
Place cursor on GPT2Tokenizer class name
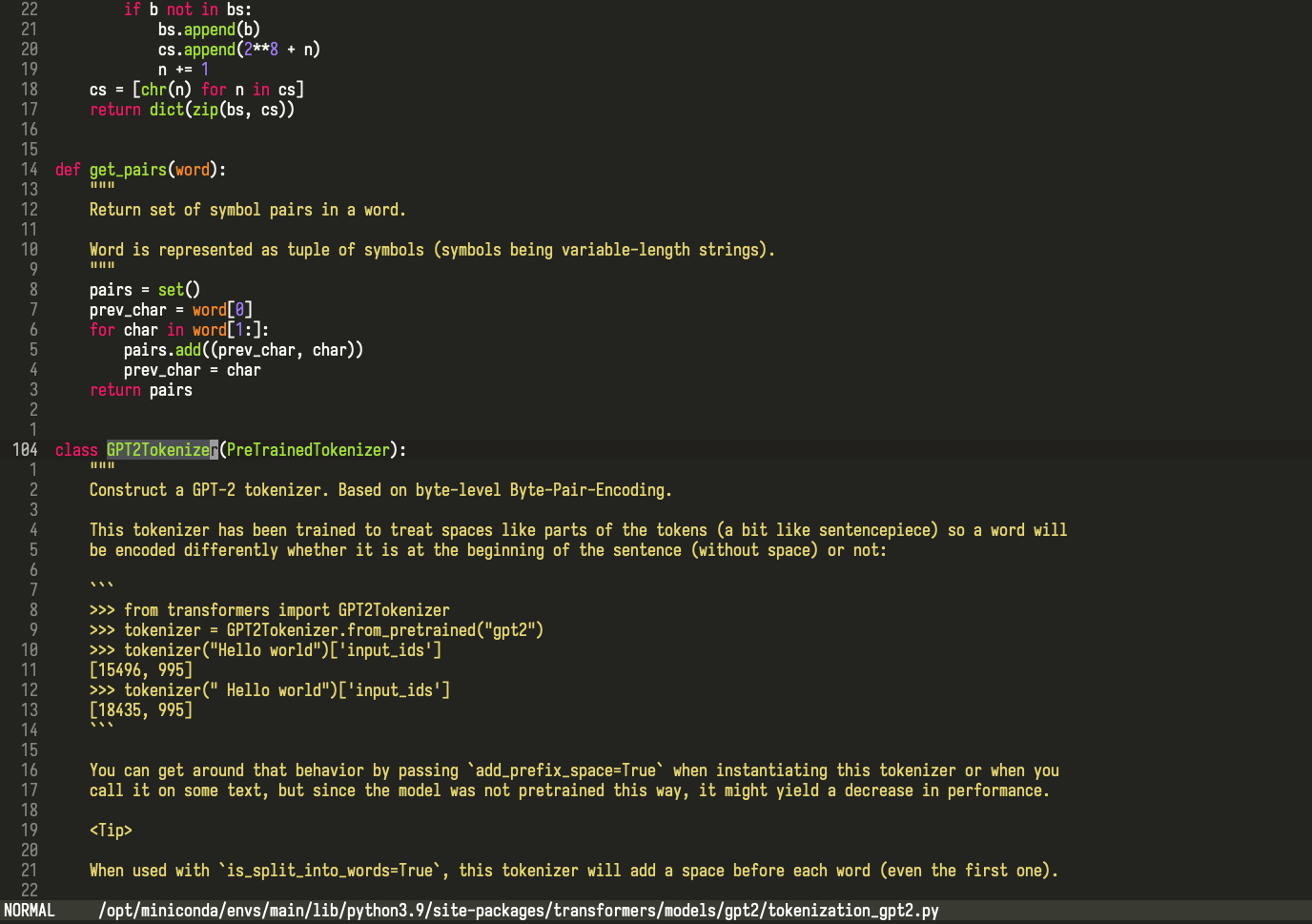coord(162,450)
